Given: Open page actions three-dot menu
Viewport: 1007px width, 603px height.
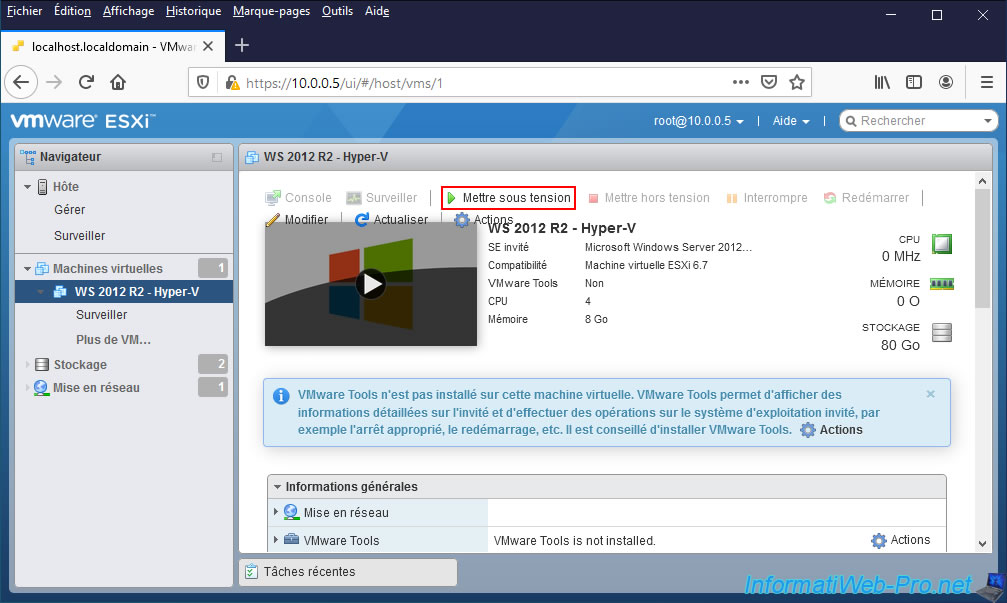Looking at the screenshot, I should [x=740, y=82].
